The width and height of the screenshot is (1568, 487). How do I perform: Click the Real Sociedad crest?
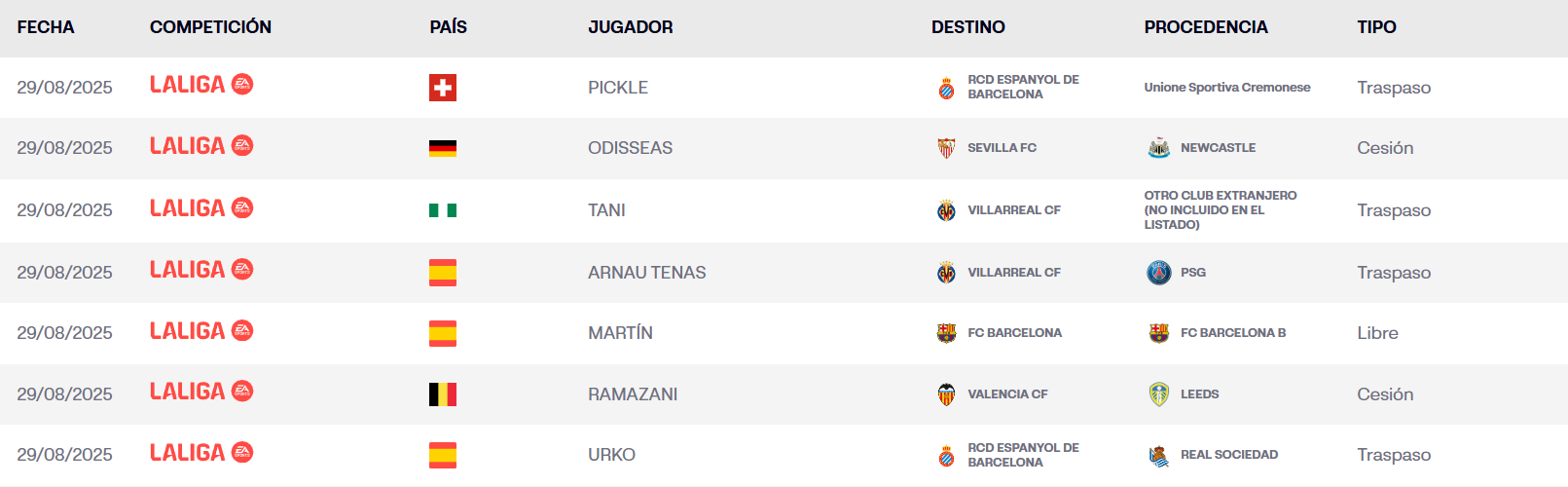click(1158, 455)
